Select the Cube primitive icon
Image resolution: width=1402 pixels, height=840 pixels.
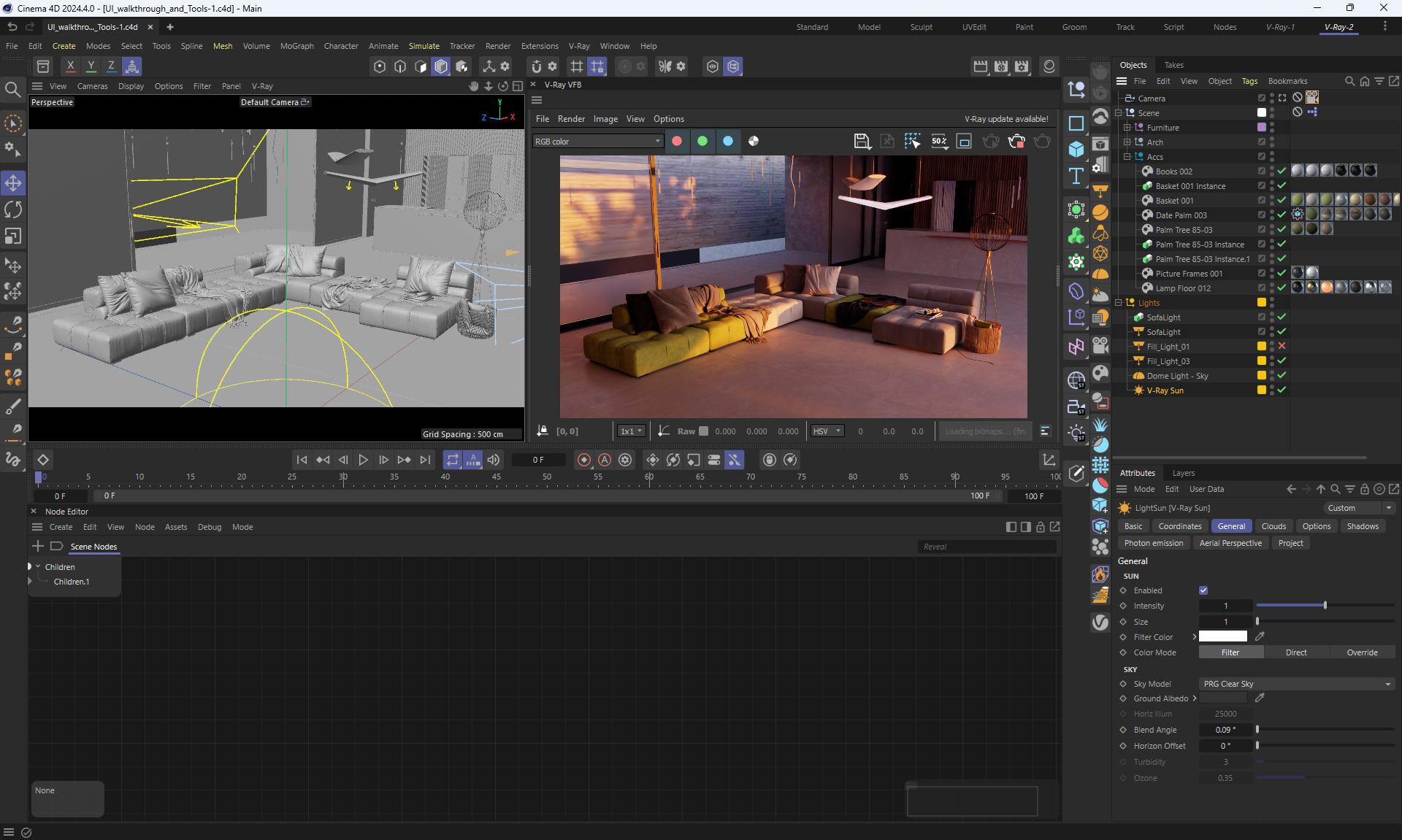coord(1076,150)
